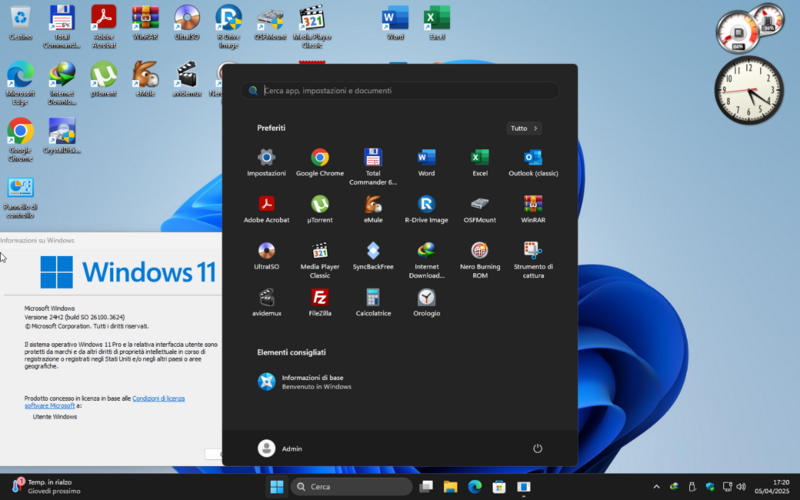Select Media Player Classic desktop shortcut

tap(312, 27)
